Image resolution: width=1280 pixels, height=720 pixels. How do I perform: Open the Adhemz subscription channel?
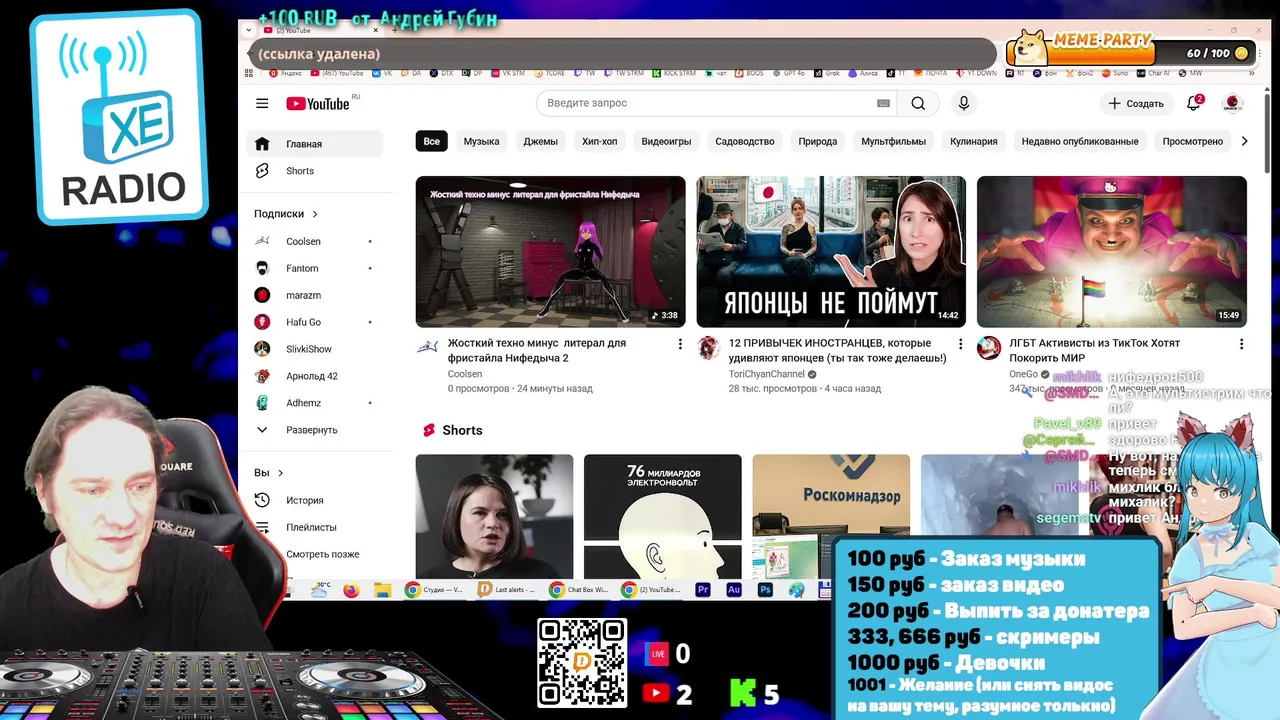pos(314,403)
